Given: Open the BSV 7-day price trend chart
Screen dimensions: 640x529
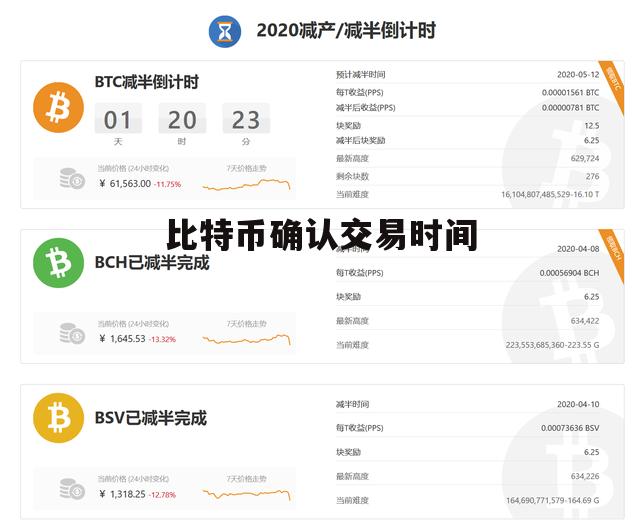Looking at the screenshot, I should click(247, 495).
